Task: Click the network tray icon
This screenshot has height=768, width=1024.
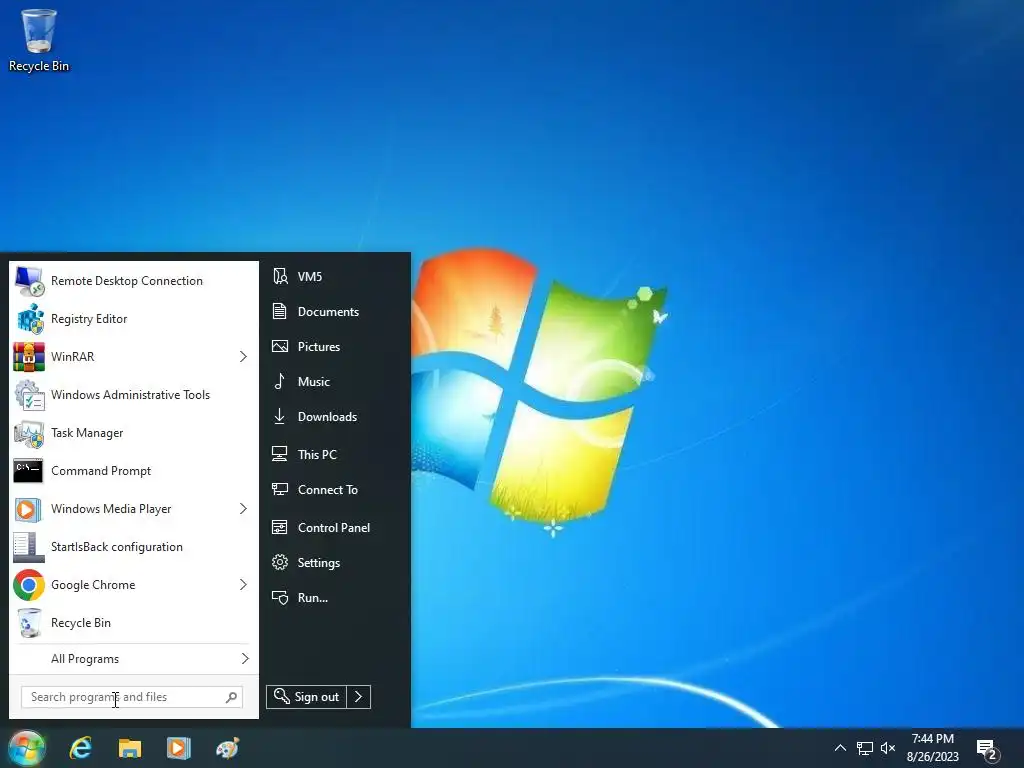Action: click(865, 748)
